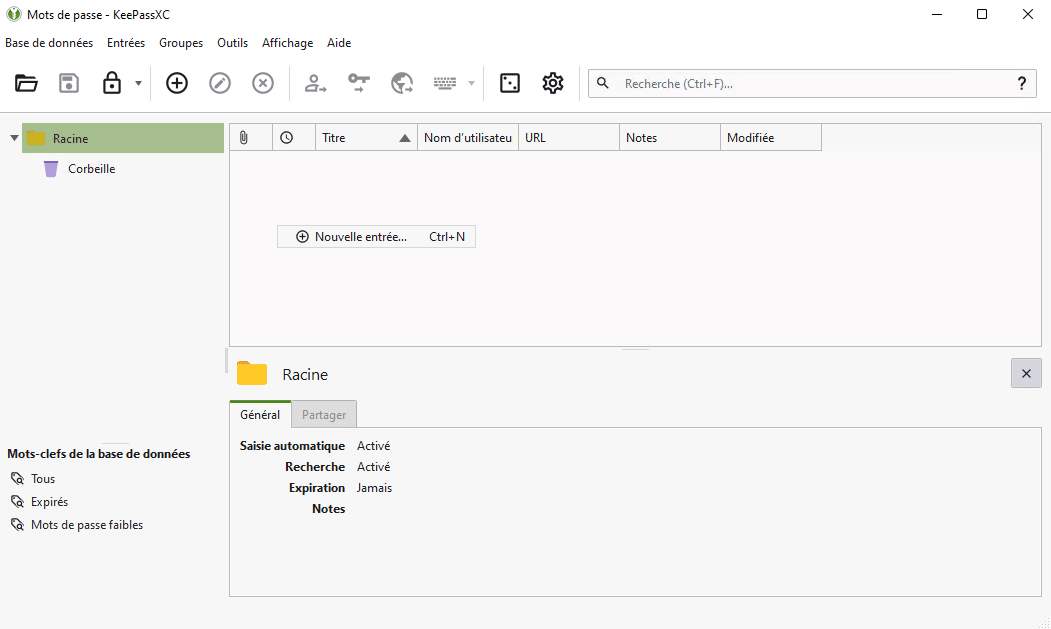Click the edit entry pencil icon
The image size is (1051, 629).
coord(219,83)
